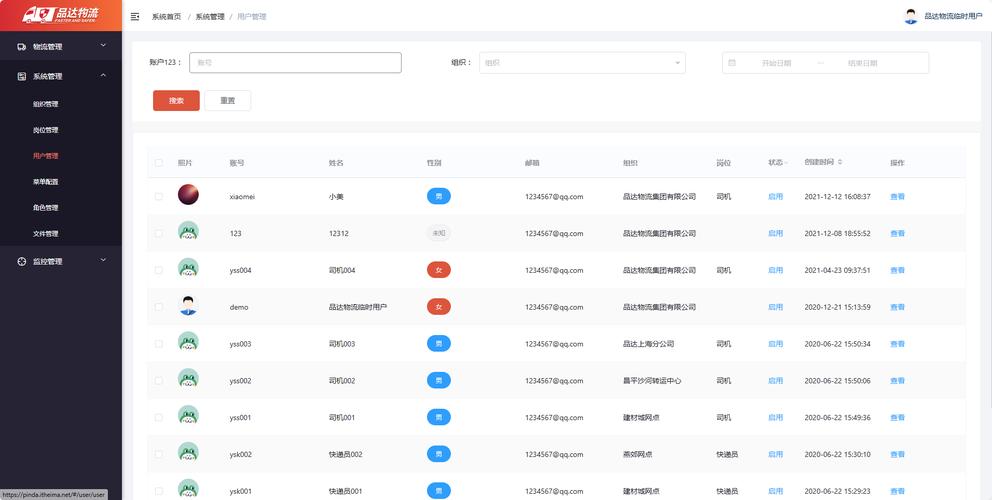
Task: Expand the 物流管理 sidebar menu
Action: pos(61,46)
